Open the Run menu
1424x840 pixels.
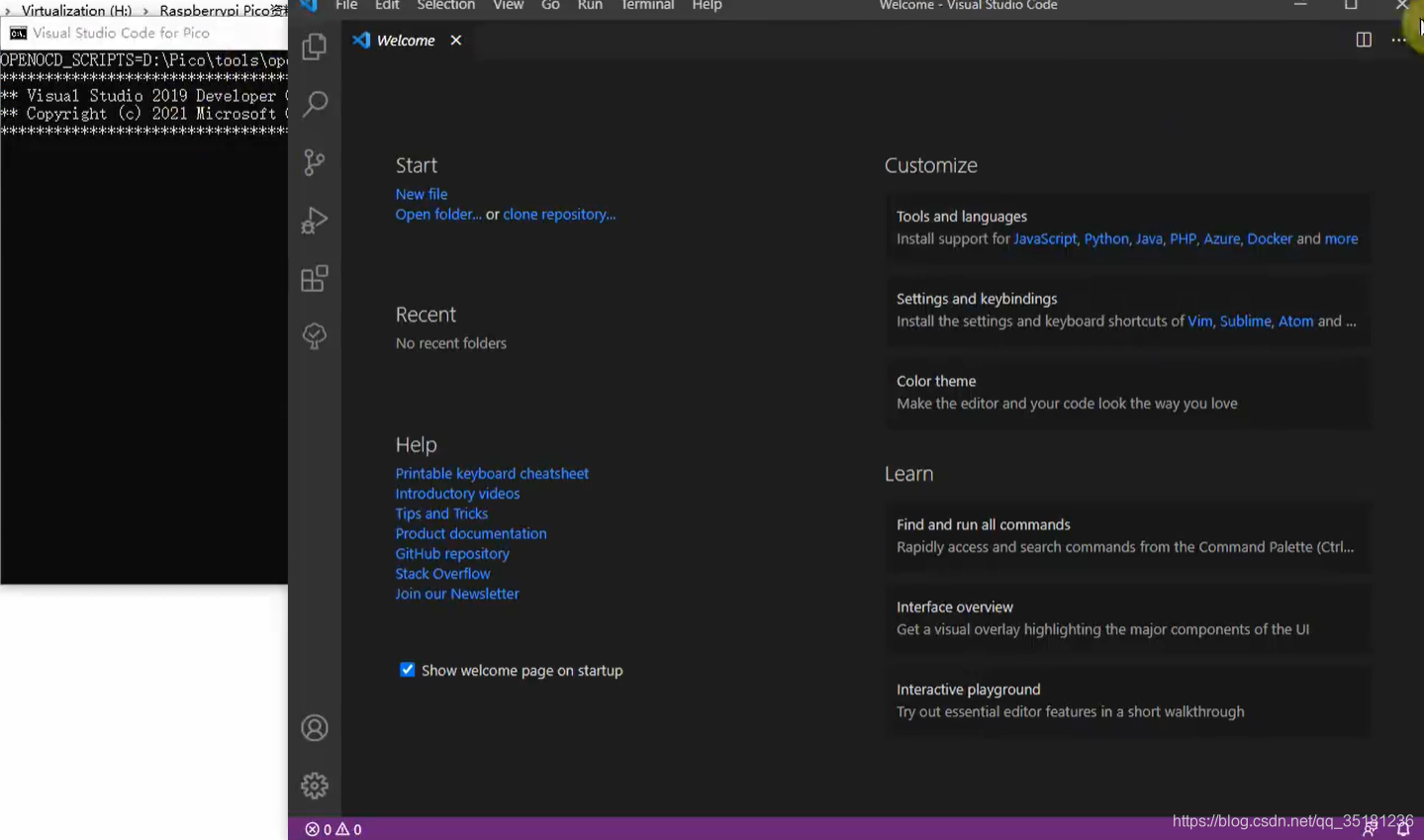click(x=590, y=5)
